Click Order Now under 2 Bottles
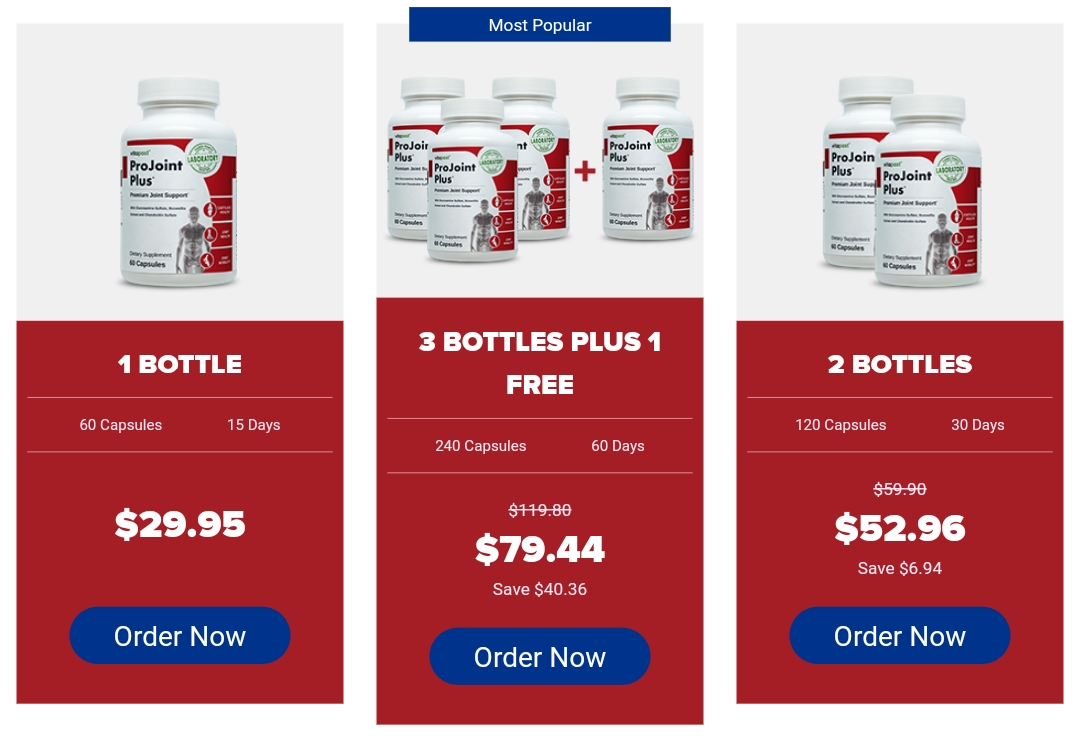 (900, 635)
